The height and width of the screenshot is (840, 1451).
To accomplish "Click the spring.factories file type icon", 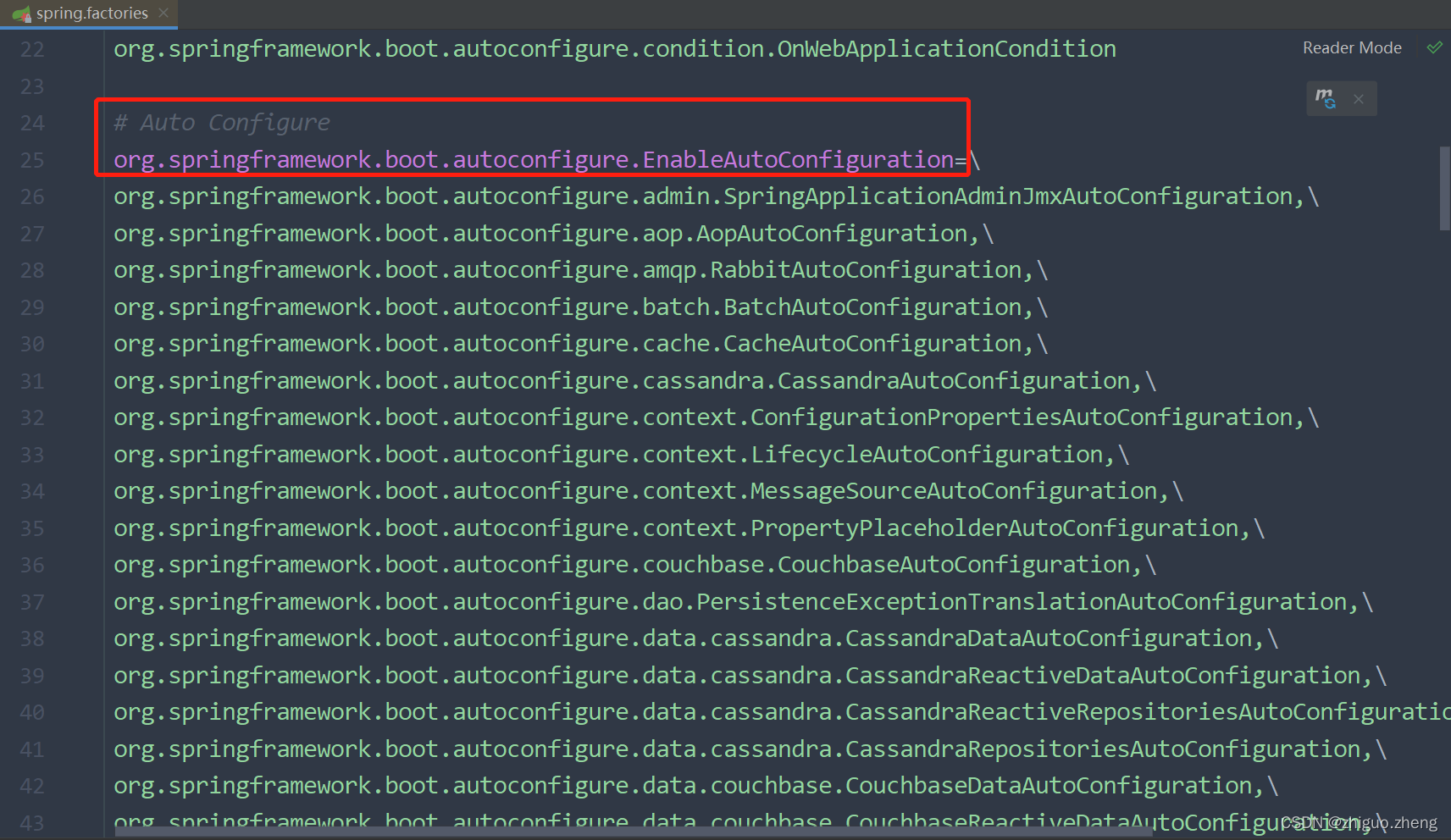I will [21, 14].
